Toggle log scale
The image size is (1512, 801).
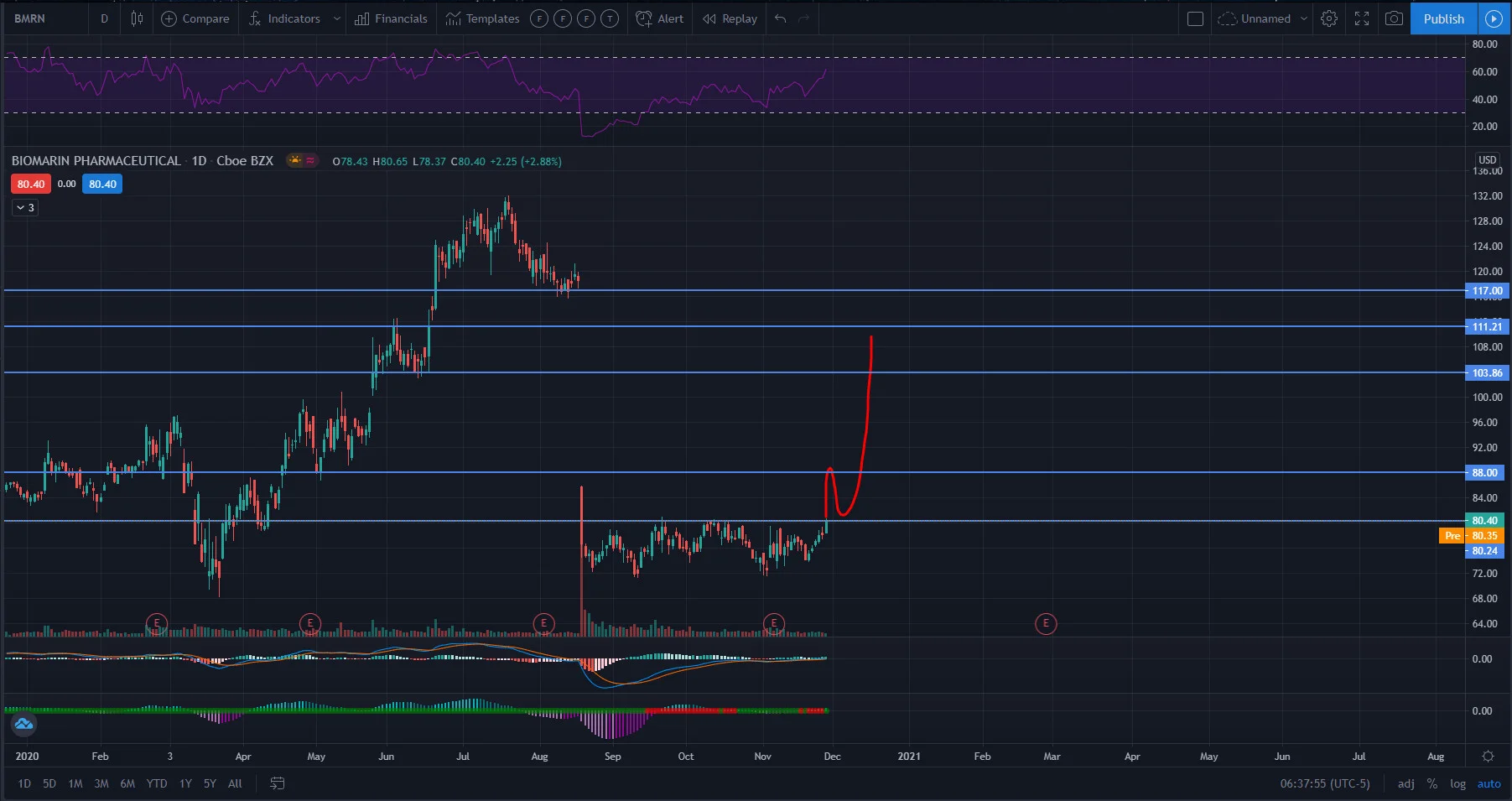tap(1458, 783)
